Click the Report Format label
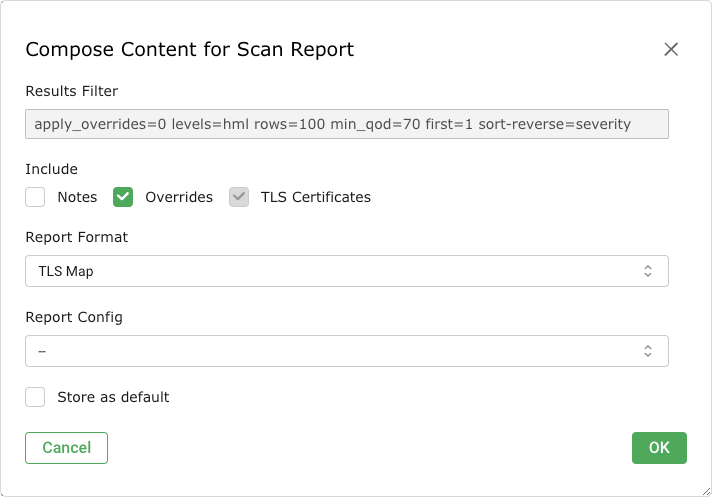This screenshot has width=712, height=497. click(x=77, y=237)
